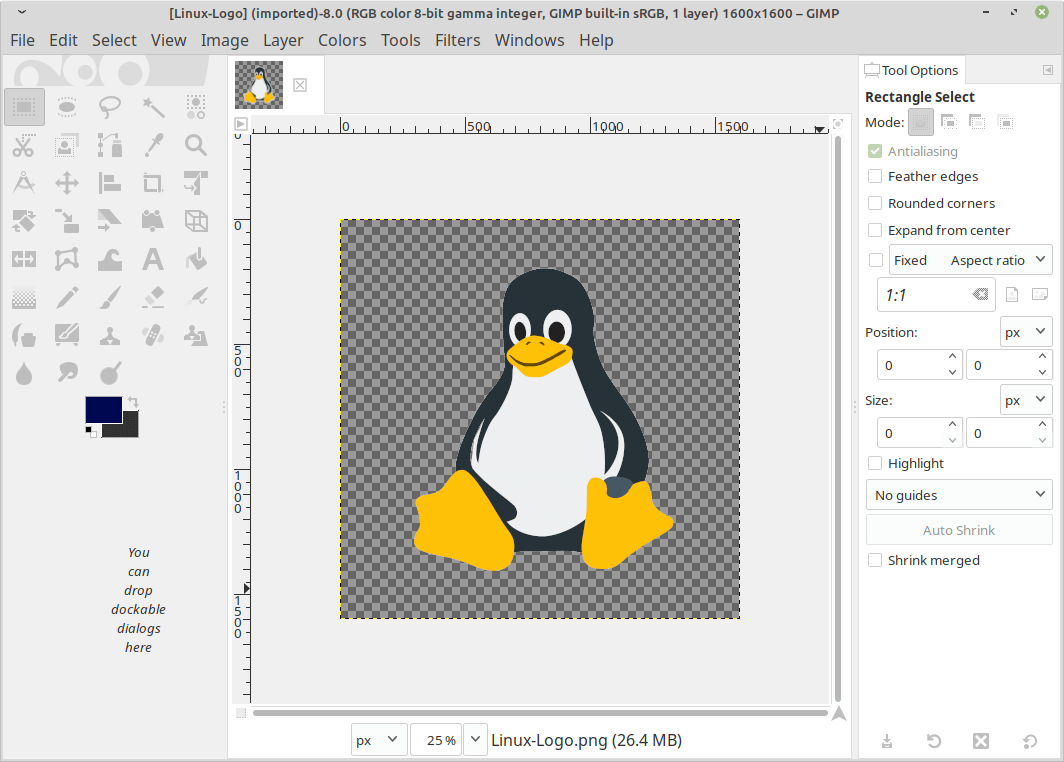This screenshot has height=762, width=1064.
Task: Enable the Feather edges checkbox
Action: tap(875, 176)
